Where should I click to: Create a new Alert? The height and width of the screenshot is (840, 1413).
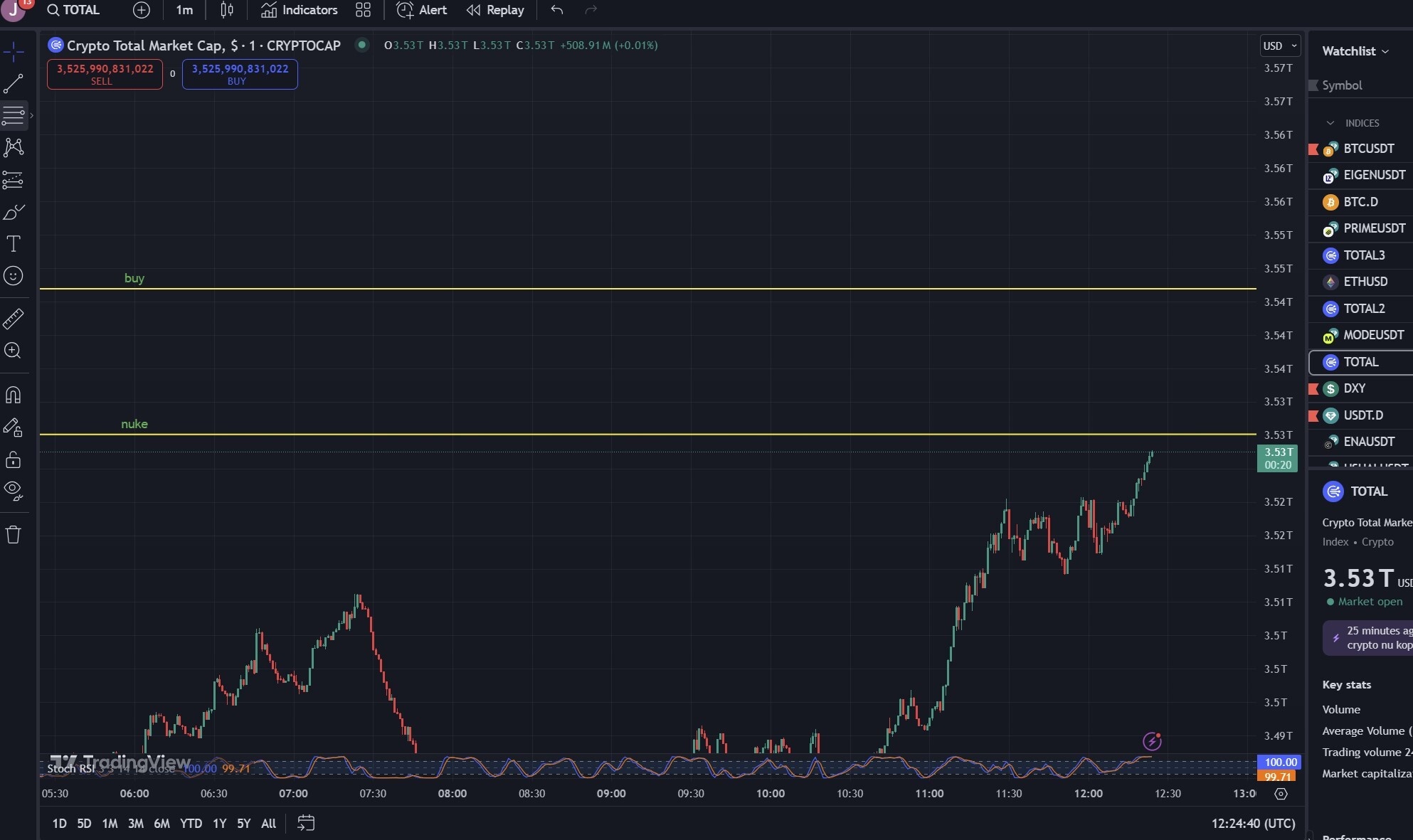pos(422,10)
